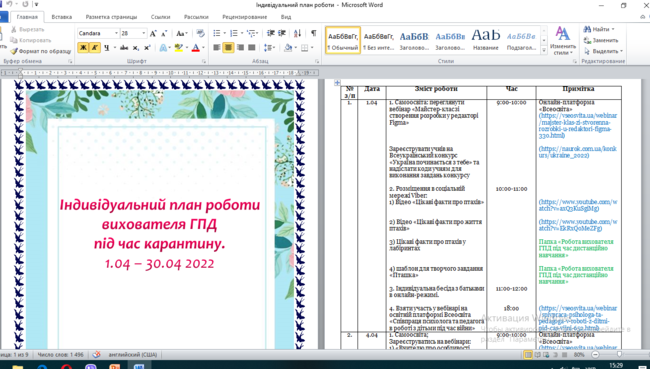Viewport: 650px width, 369px height.
Task: Select the Название style thumbnail
Action: pos(485,40)
